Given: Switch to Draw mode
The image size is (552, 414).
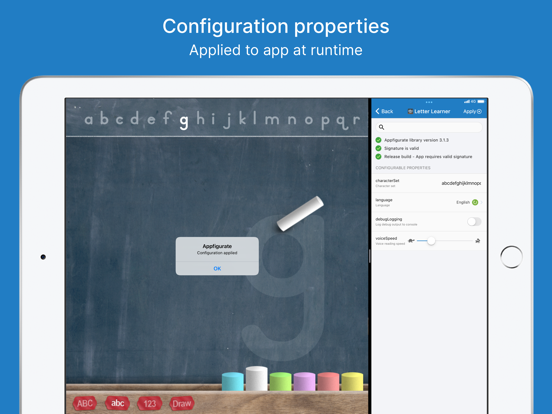Looking at the screenshot, I should point(182,403).
